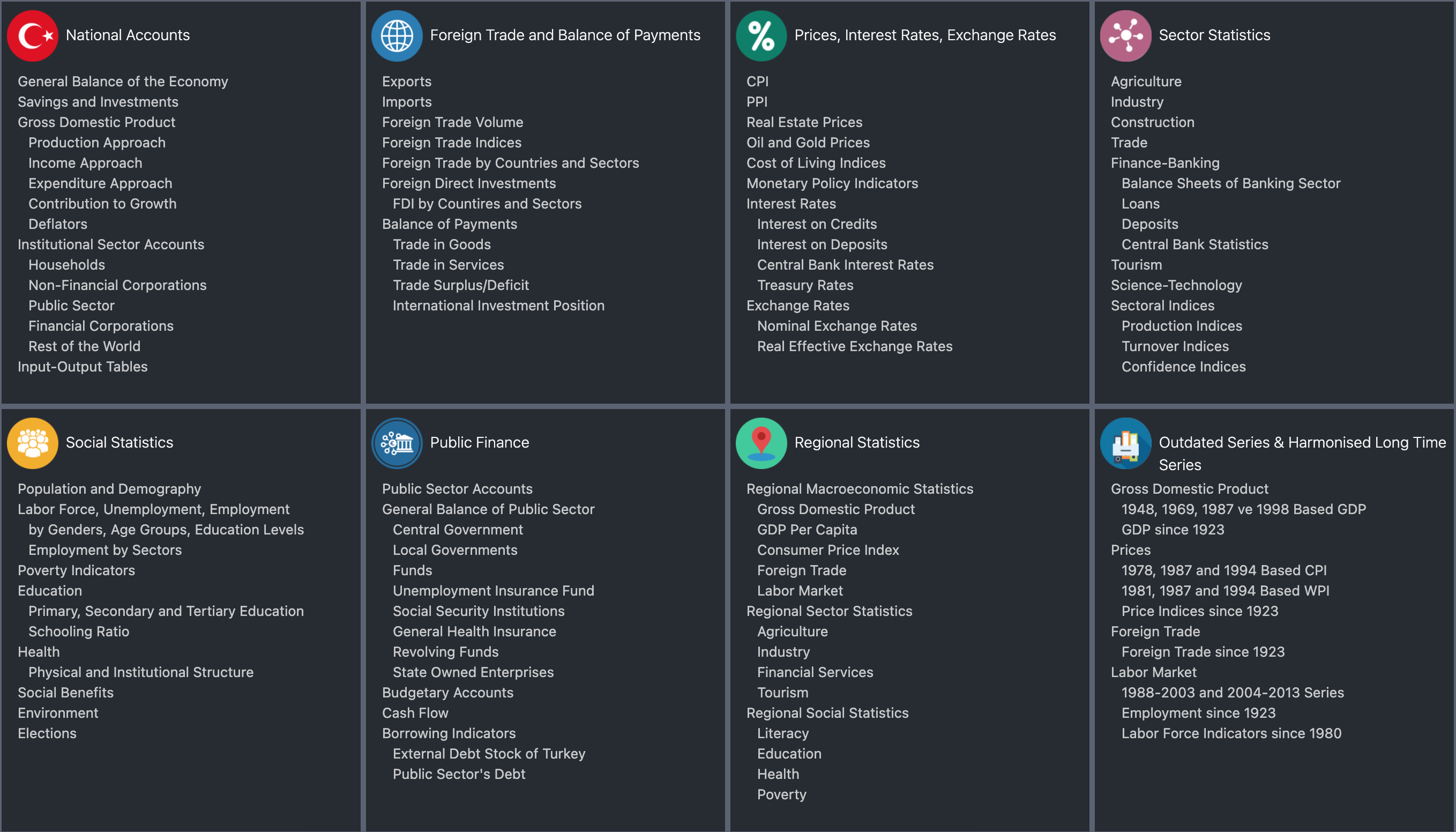
Task: Open the Input-Output Tables link
Action: [82, 367]
